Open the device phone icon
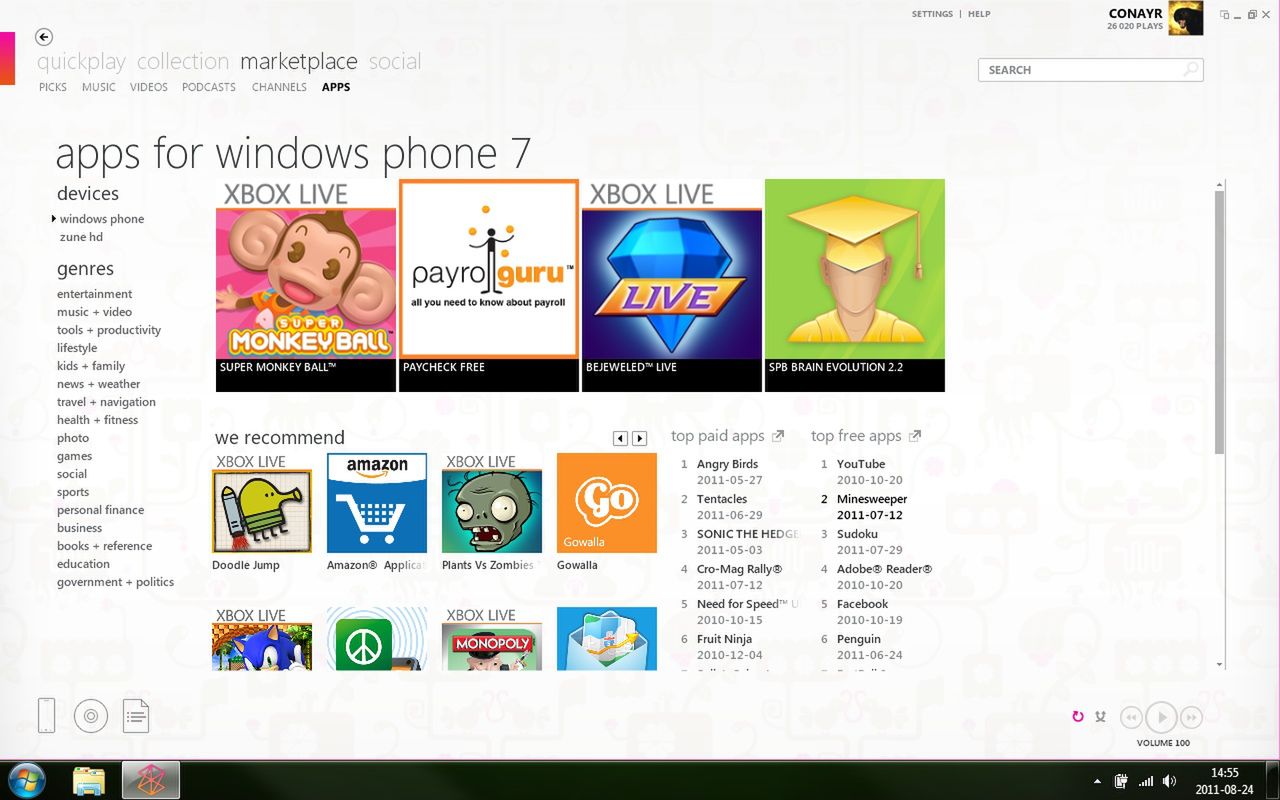The image size is (1280, 800). coord(46,715)
